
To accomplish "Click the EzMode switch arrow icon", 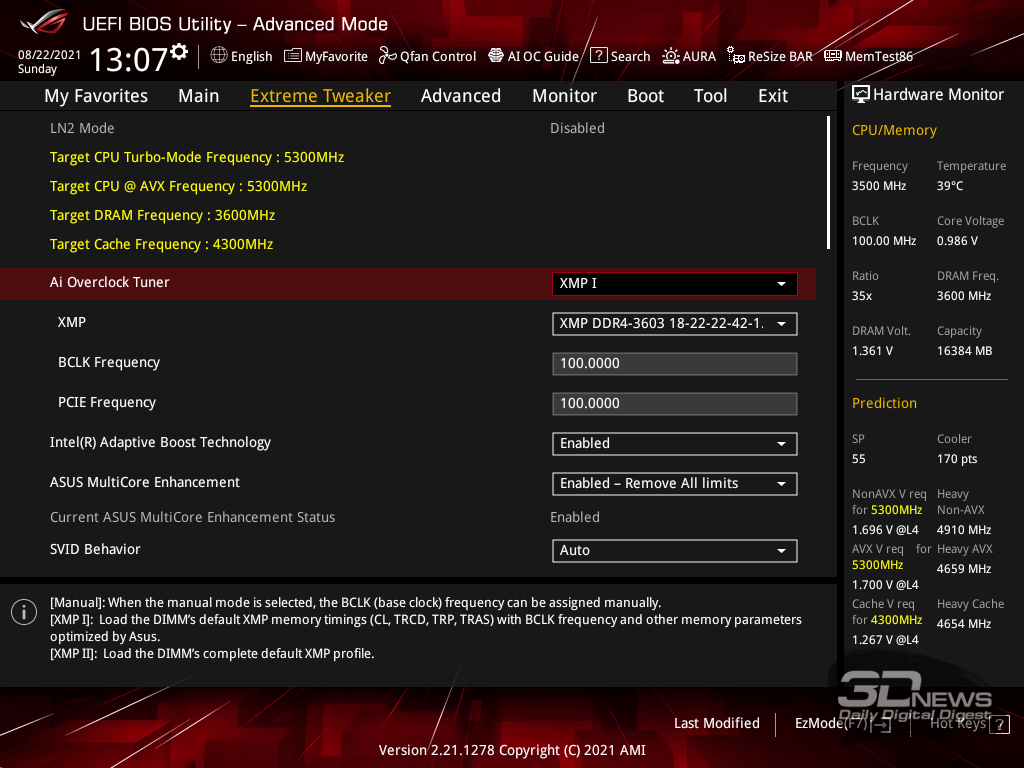I will (881, 724).
